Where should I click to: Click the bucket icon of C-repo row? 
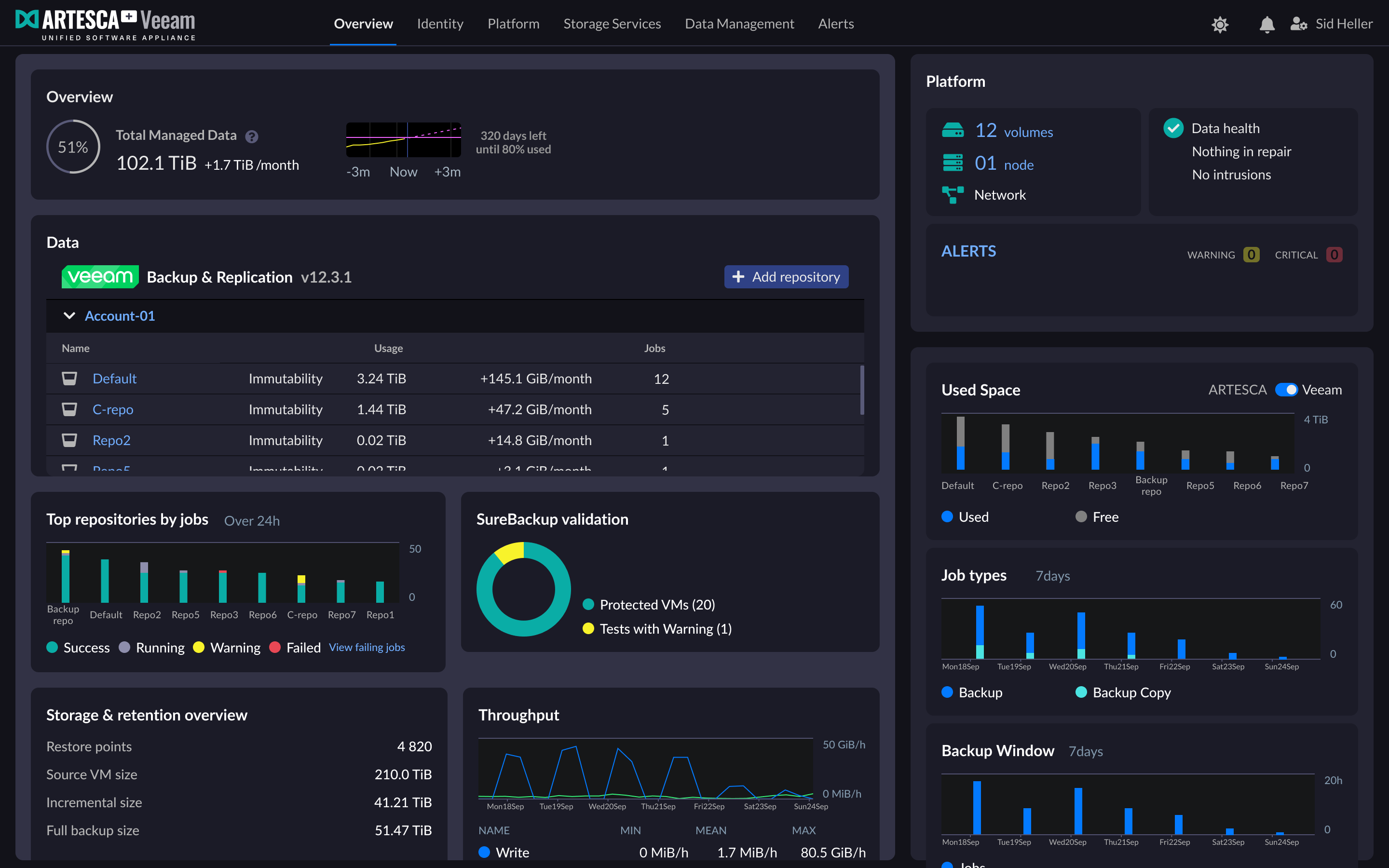(x=69, y=409)
